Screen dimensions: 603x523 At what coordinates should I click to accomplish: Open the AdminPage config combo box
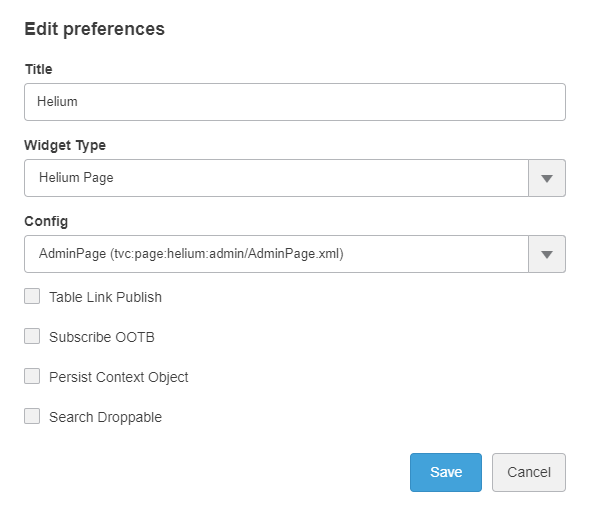[x=276, y=254]
